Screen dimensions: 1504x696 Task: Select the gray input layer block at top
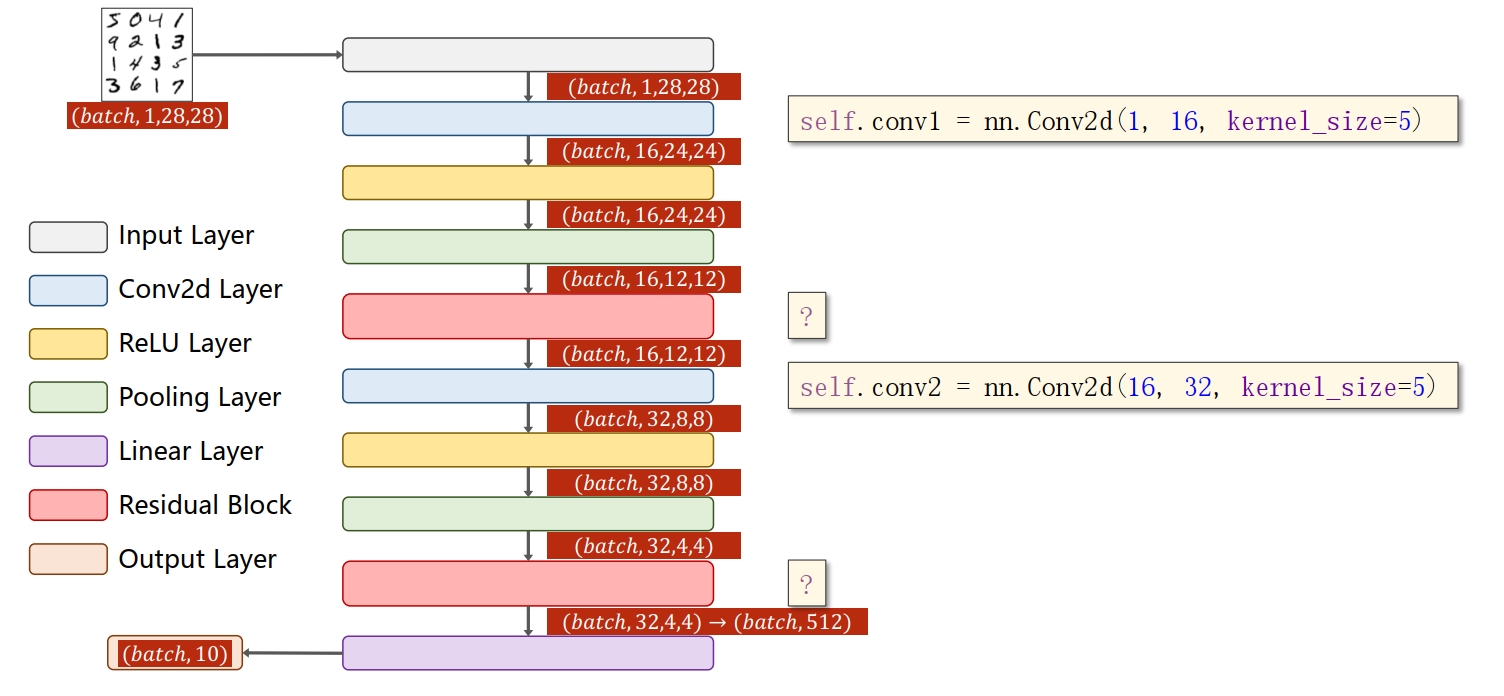click(528, 55)
